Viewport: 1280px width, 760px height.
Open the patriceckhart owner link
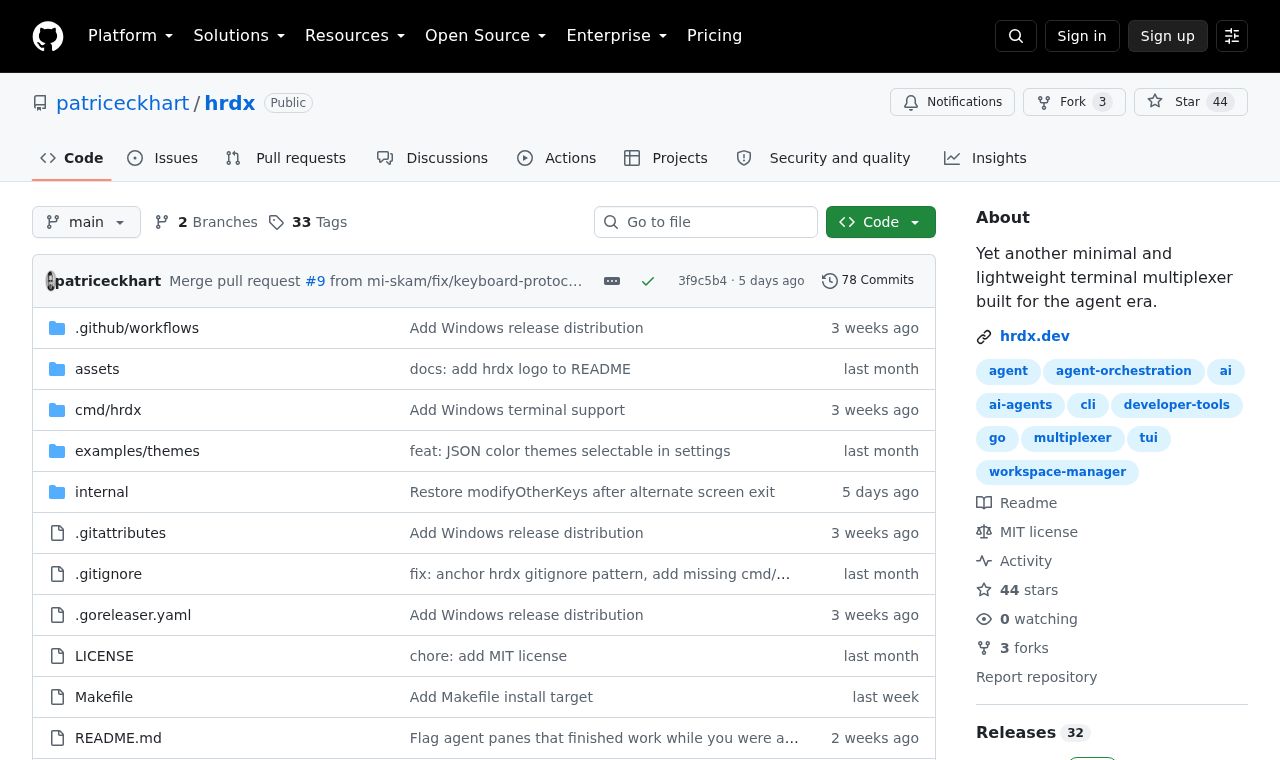[x=122, y=103]
